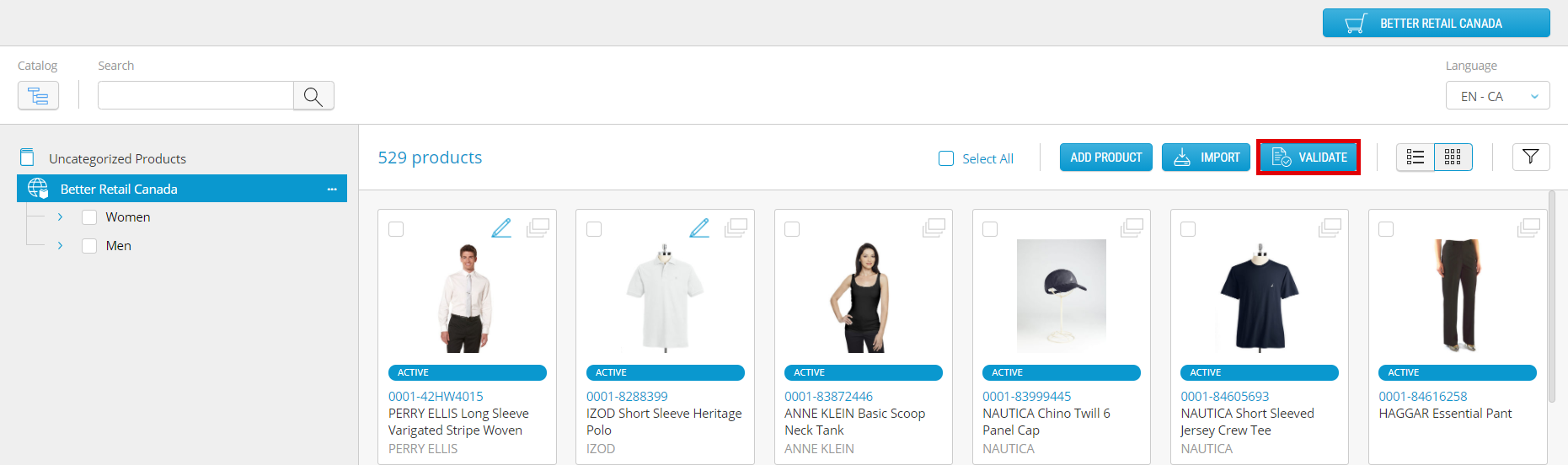
Task: Click variants icon on ANNE KLEIN tank card
Action: pos(934,228)
